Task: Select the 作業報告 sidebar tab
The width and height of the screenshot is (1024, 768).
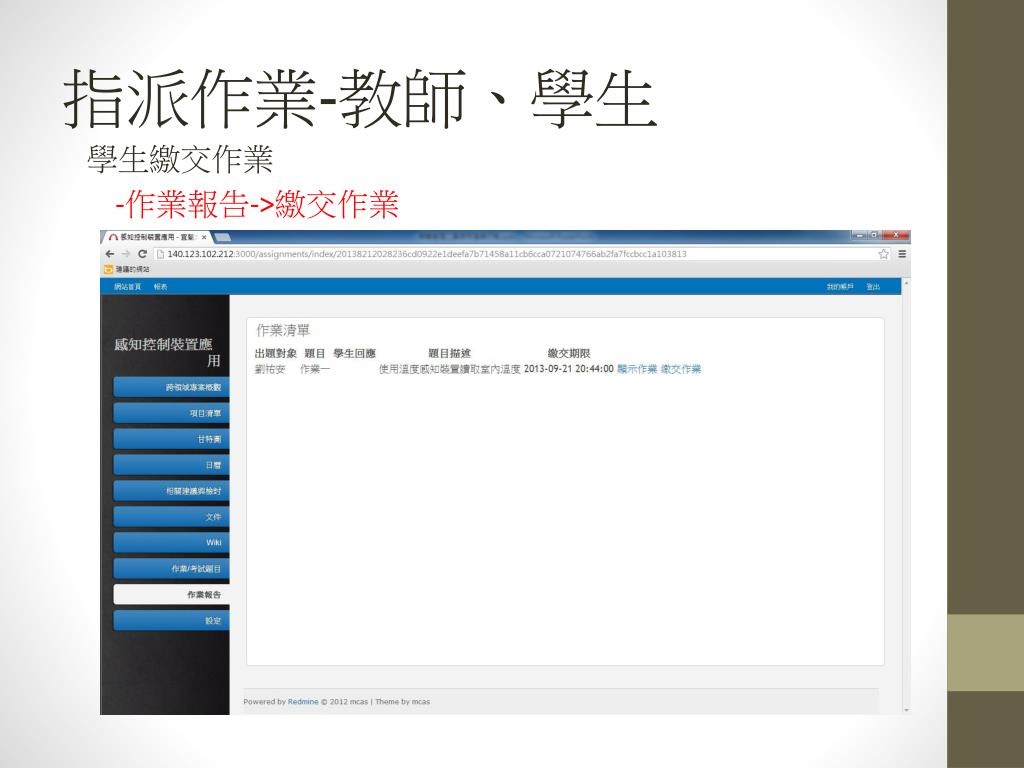Action: [x=171, y=594]
